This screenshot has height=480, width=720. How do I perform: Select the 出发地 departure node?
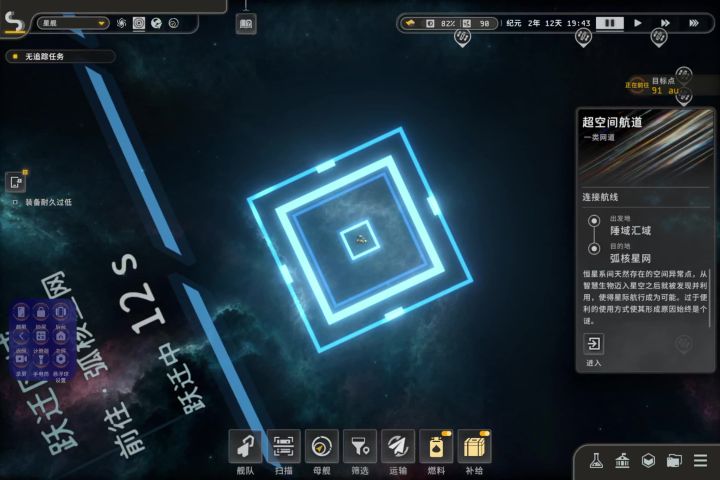click(594, 221)
